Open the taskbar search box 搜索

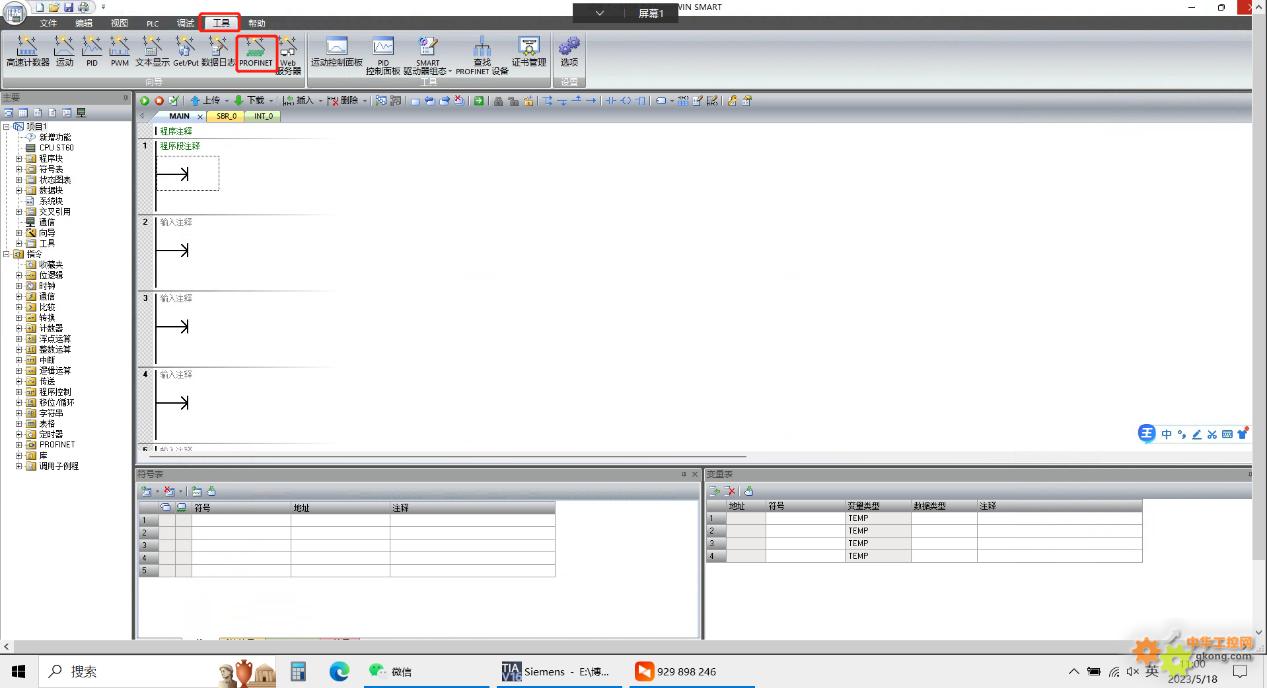point(127,671)
